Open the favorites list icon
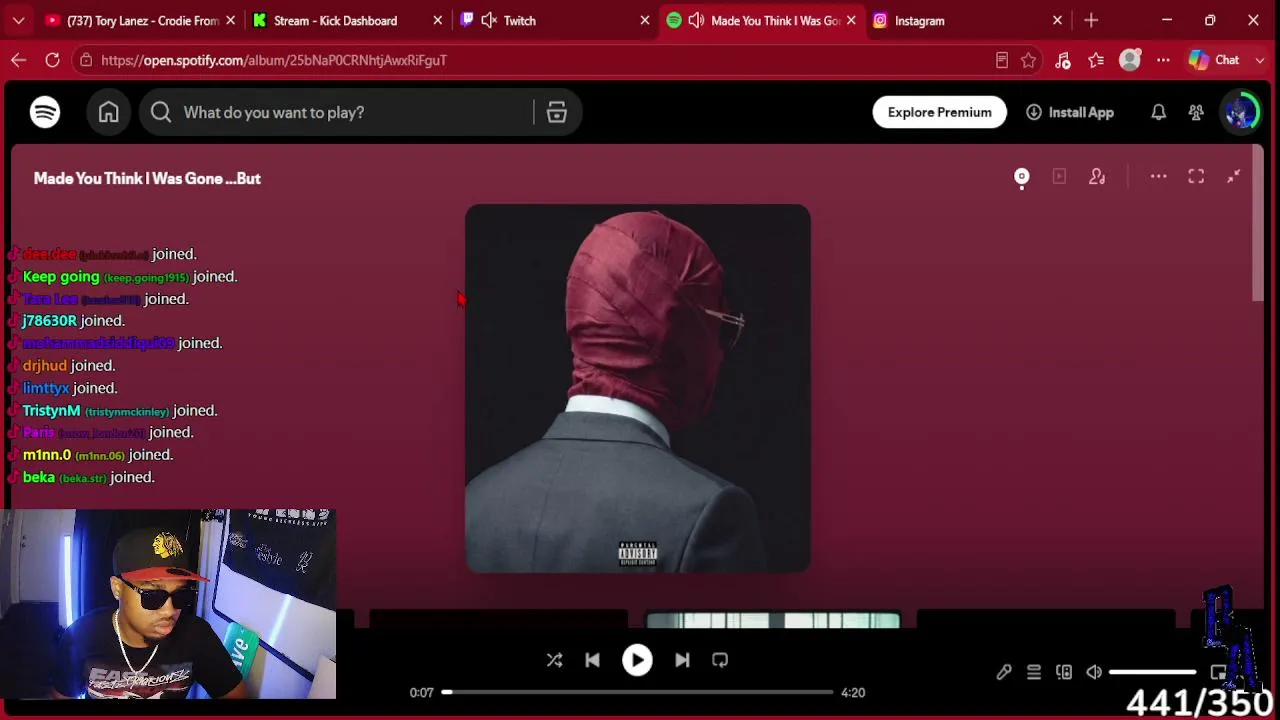 click(x=1096, y=60)
